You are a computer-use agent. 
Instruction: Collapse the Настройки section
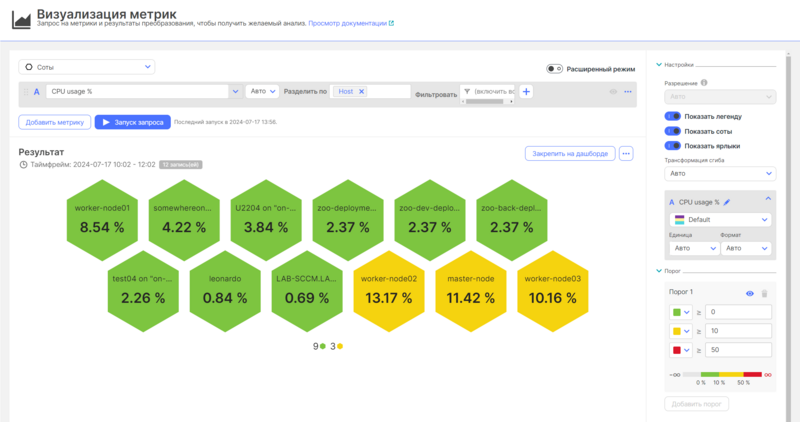[659, 65]
